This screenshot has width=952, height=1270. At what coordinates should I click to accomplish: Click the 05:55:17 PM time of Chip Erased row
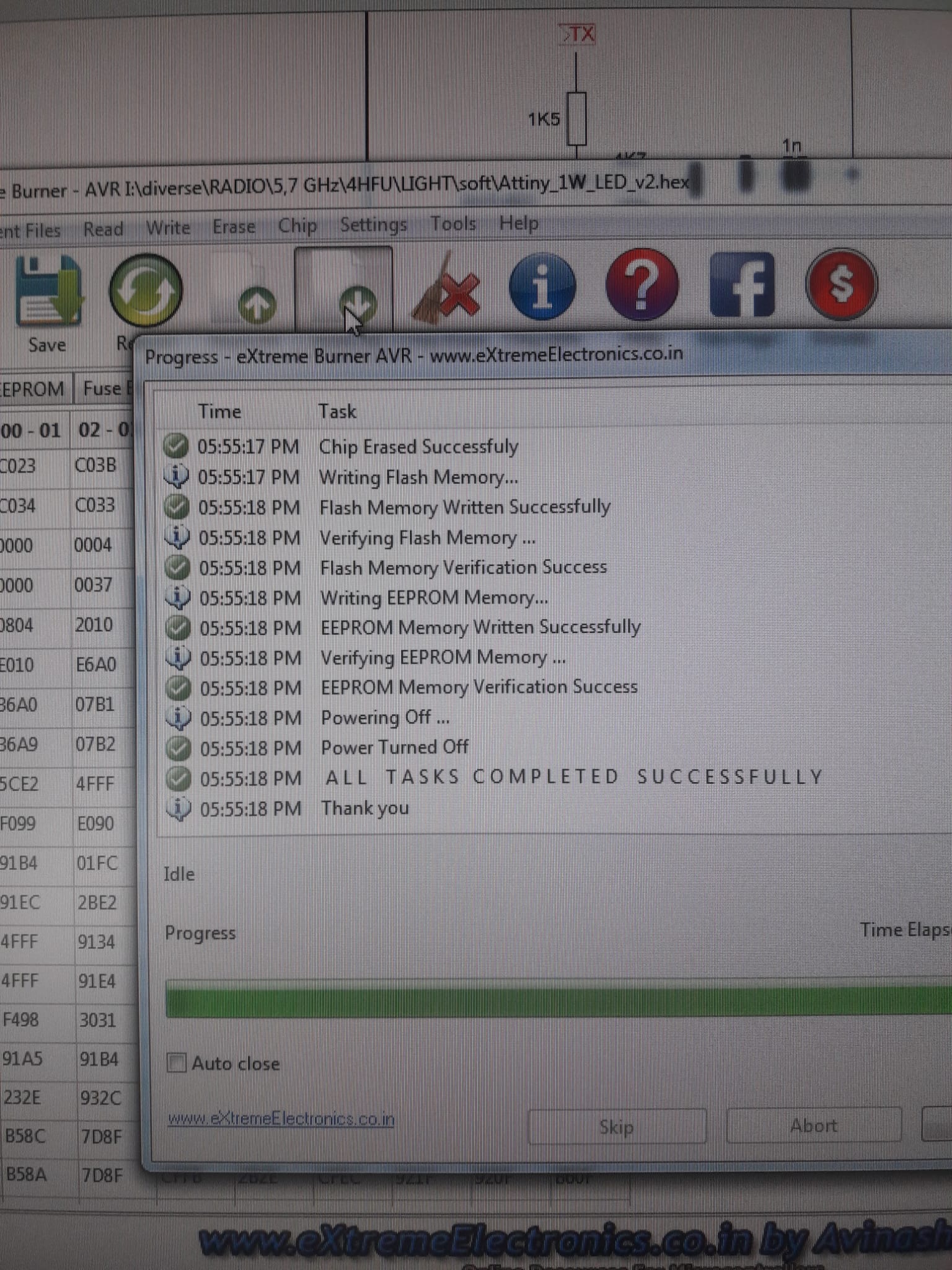coord(248,446)
